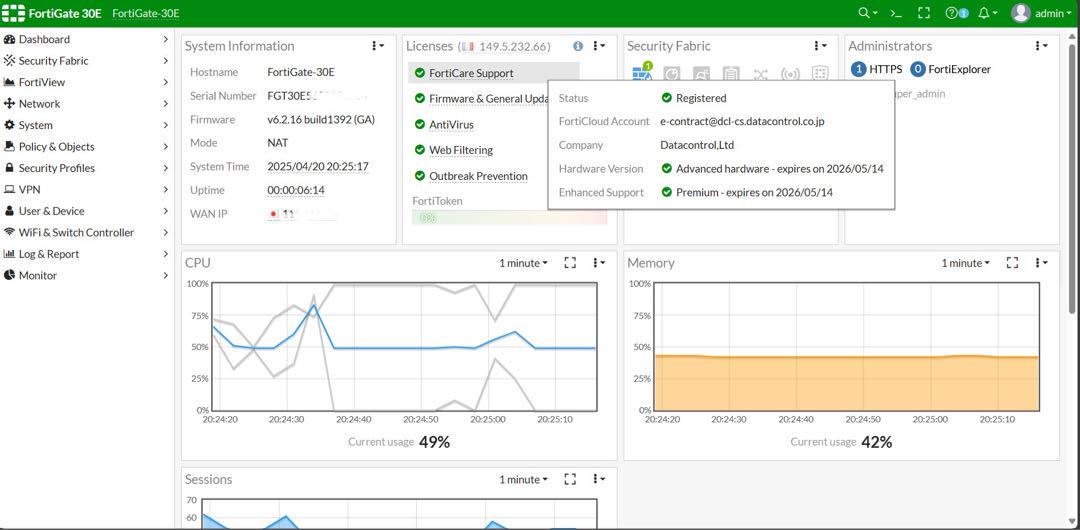Click the Licenses info icon
This screenshot has height=530, width=1080.
click(x=578, y=46)
